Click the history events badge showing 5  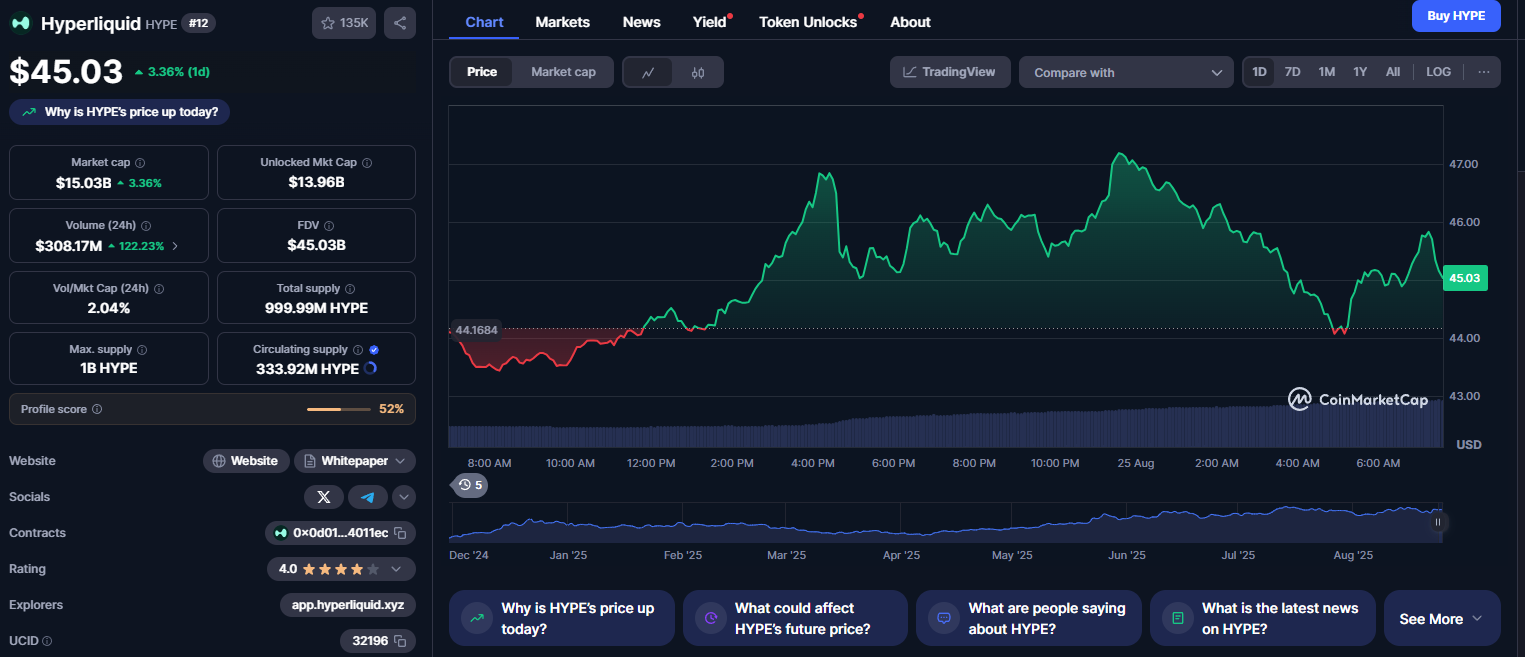pyautogui.click(x=470, y=485)
